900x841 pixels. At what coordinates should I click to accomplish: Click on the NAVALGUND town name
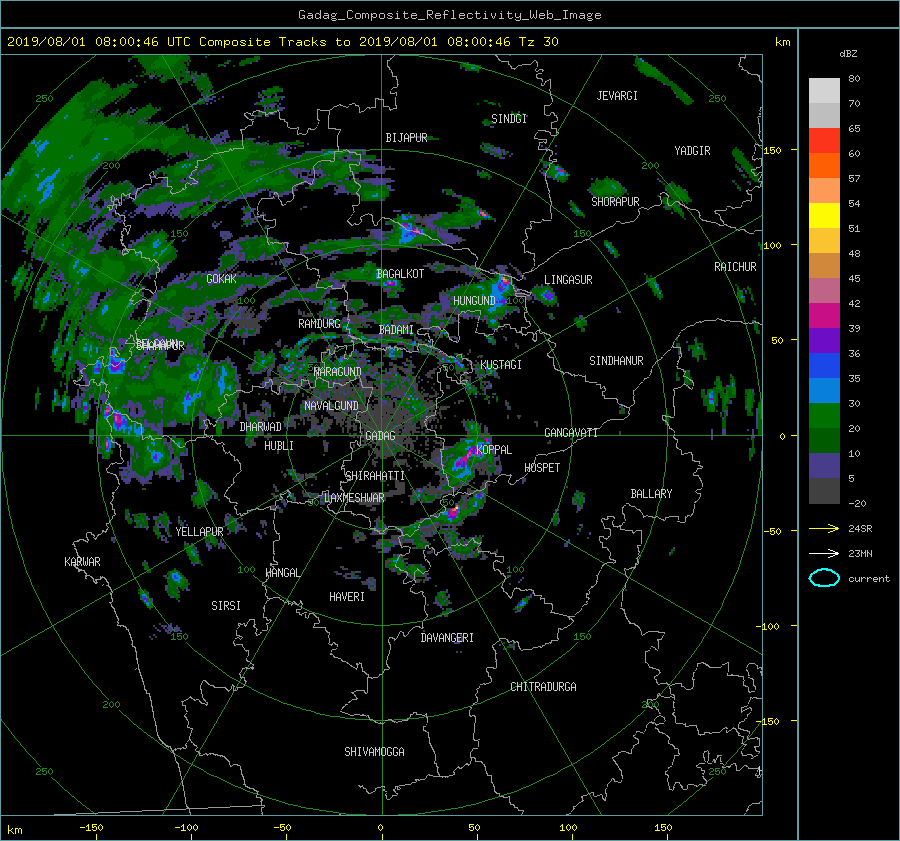coord(331,406)
